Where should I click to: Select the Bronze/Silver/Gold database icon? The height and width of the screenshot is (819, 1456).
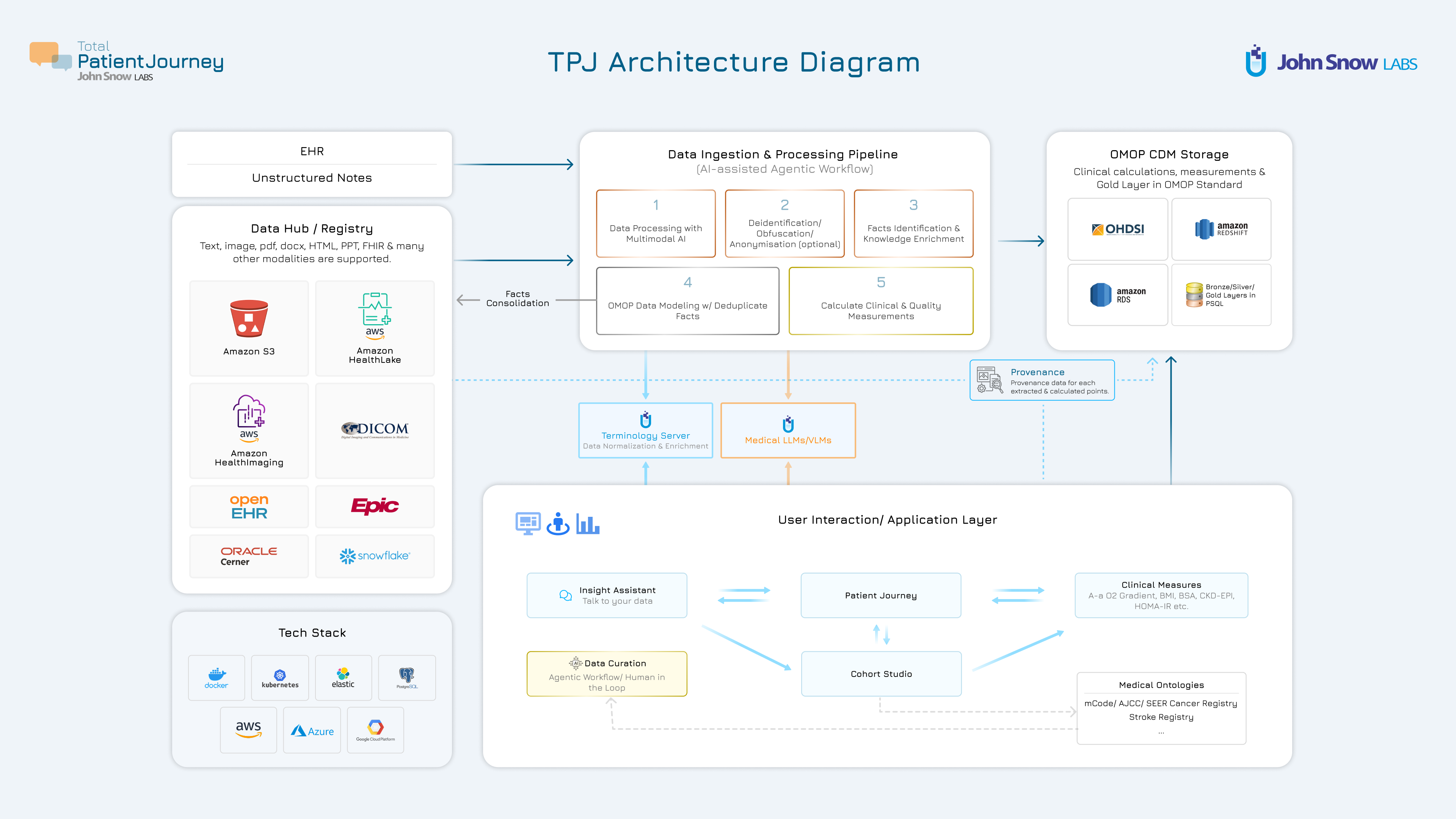pos(1194,295)
